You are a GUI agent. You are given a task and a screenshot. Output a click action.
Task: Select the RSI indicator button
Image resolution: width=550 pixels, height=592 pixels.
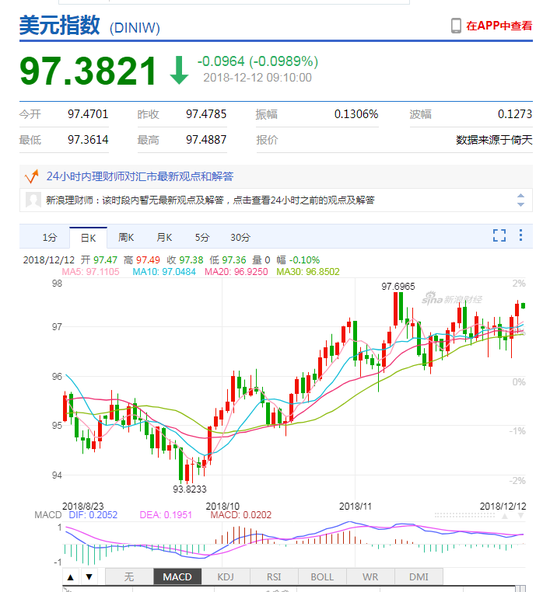tap(274, 577)
